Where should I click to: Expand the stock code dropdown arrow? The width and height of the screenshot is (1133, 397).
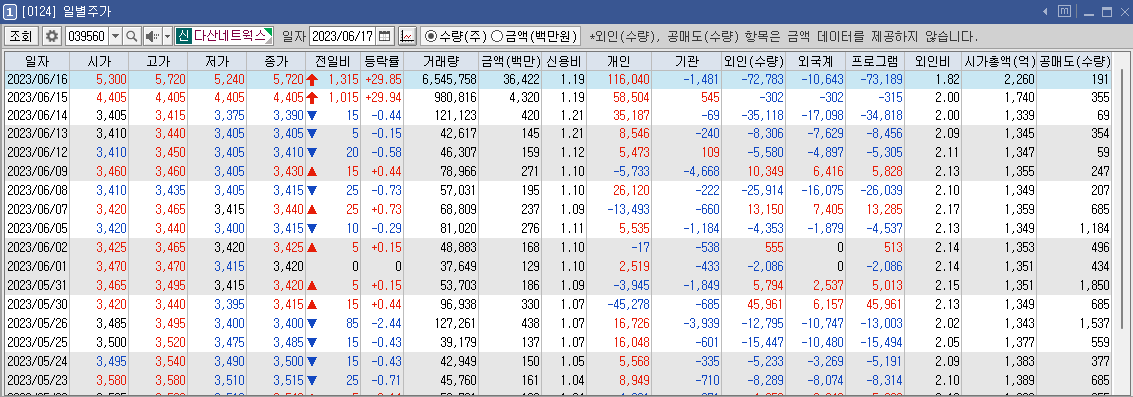116,35
